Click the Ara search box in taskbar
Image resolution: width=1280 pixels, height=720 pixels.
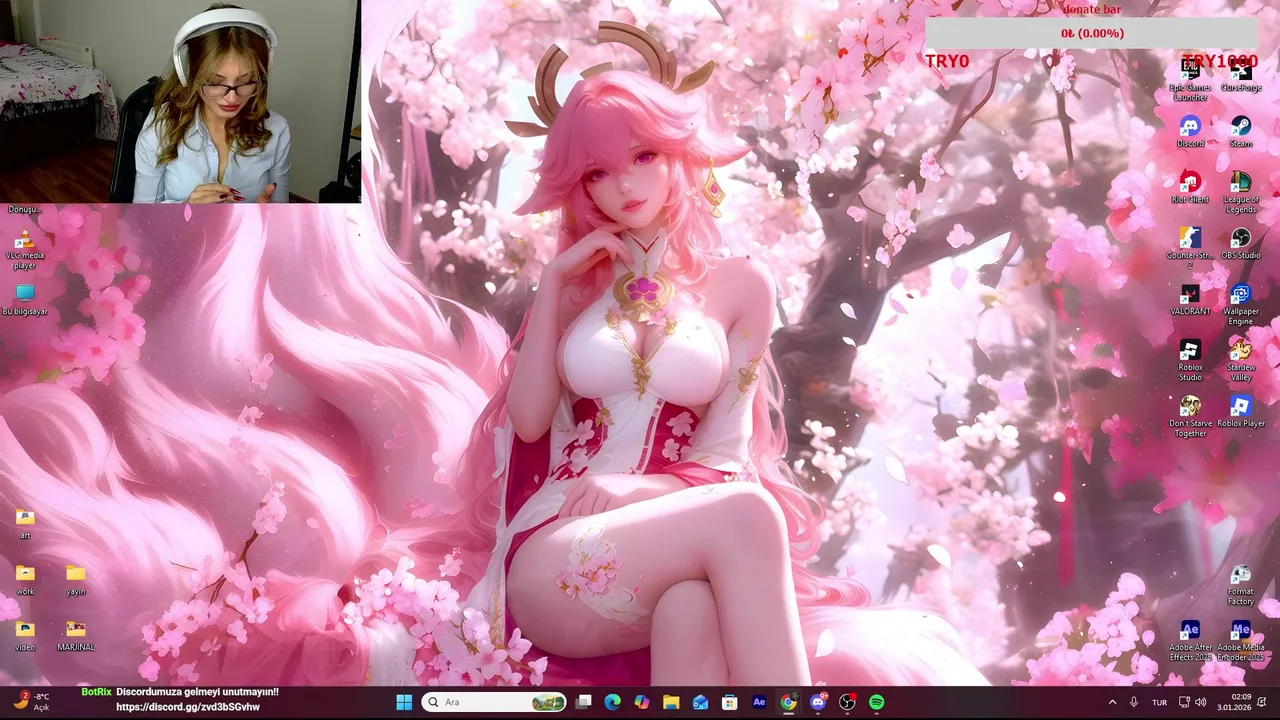click(x=494, y=702)
